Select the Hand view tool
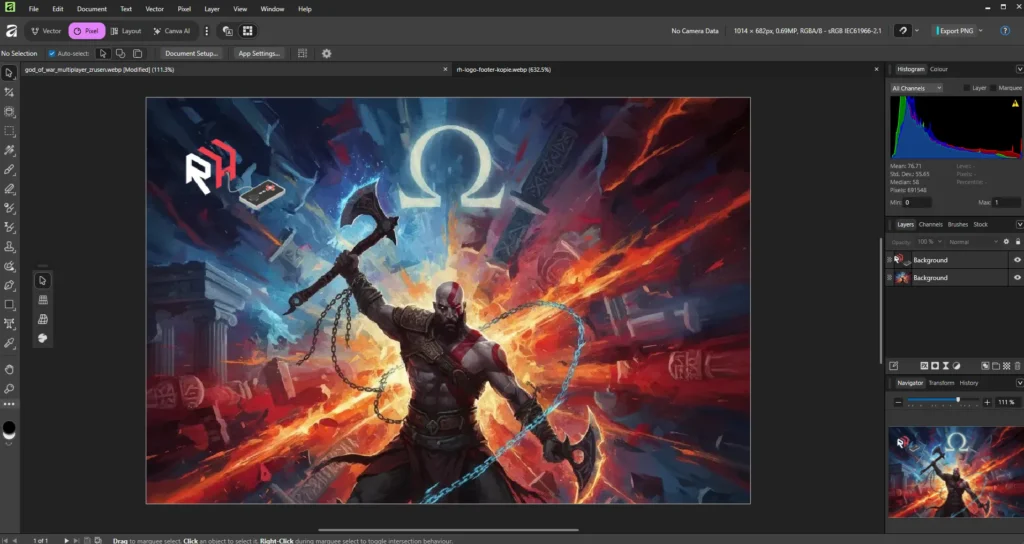Screen dimensions: 1024x544 pyautogui.click(x=9, y=369)
